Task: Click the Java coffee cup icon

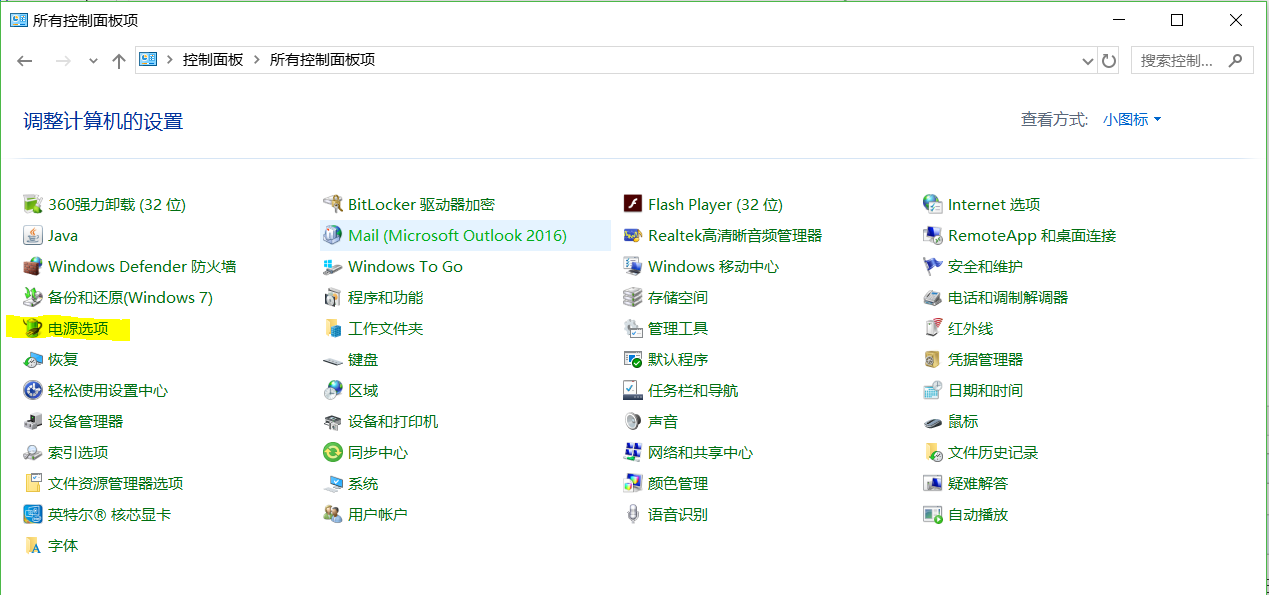Action: (x=33, y=235)
